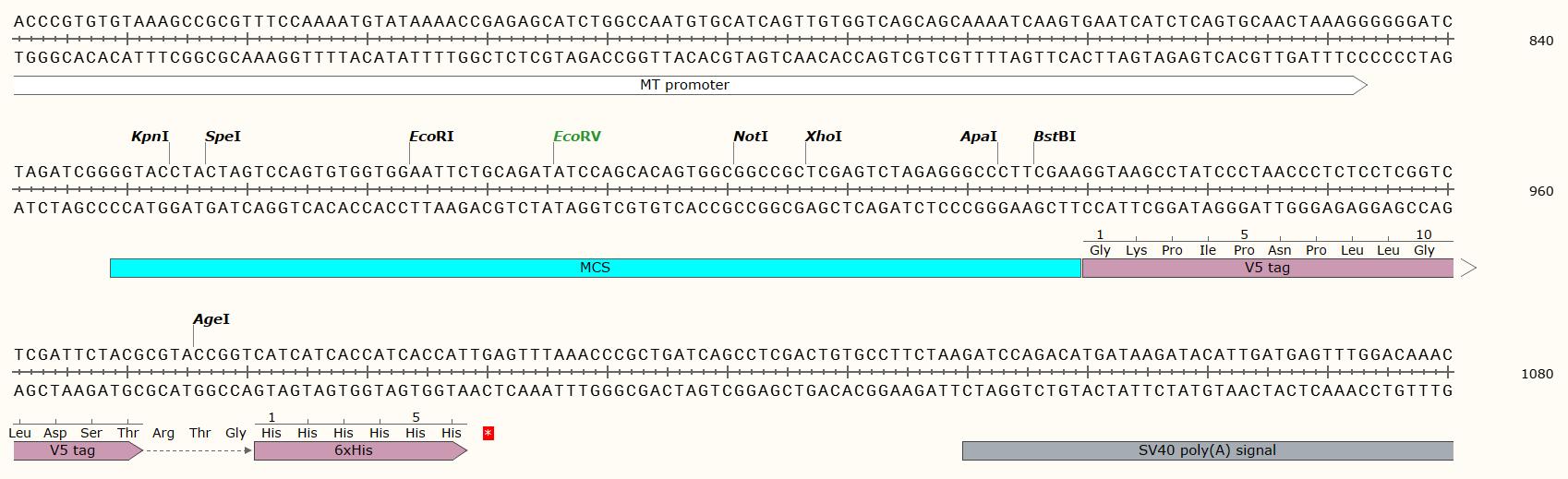Click the red stop codon asterisk

(488, 433)
